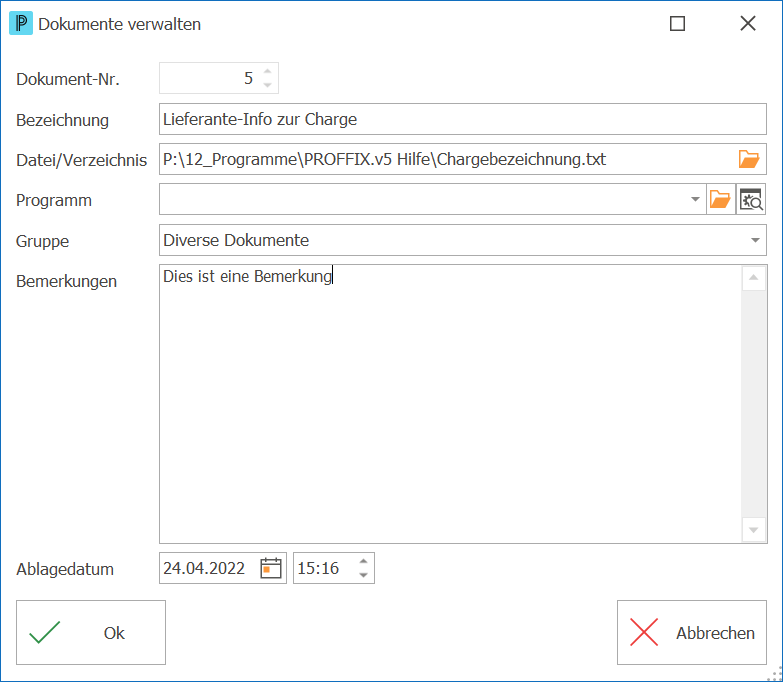Expand the Gruppe dropdown list
783x682 pixels.
pyautogui.click(x=755, y=241)
